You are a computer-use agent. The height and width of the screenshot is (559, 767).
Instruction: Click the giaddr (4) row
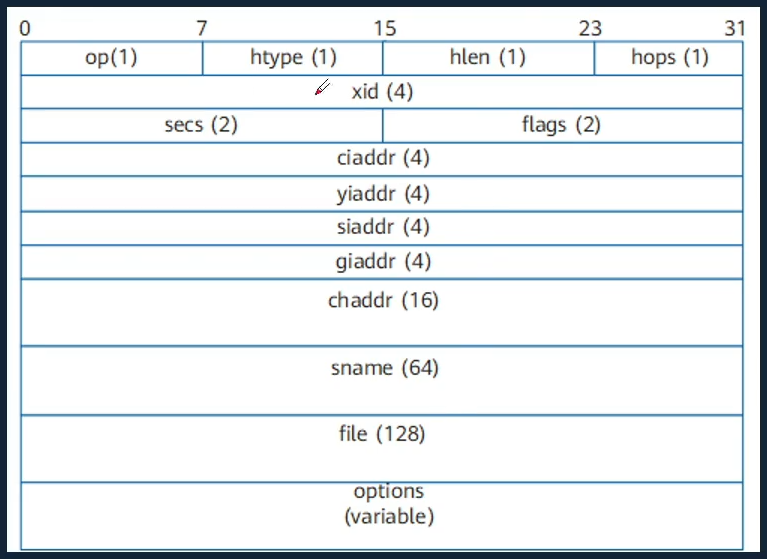[382, 263]
